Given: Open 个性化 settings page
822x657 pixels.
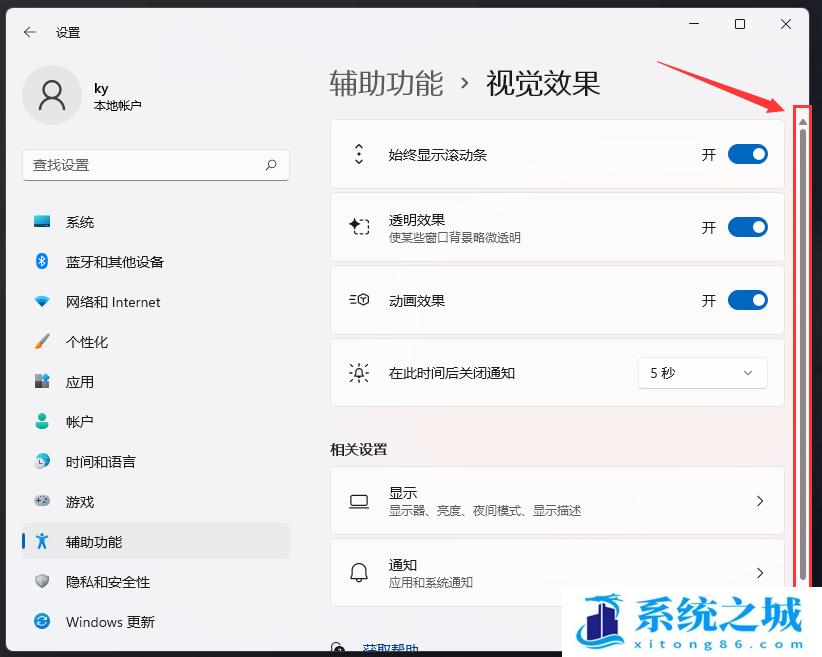Looking at the screenshot, I should click(x=86, y=342).
